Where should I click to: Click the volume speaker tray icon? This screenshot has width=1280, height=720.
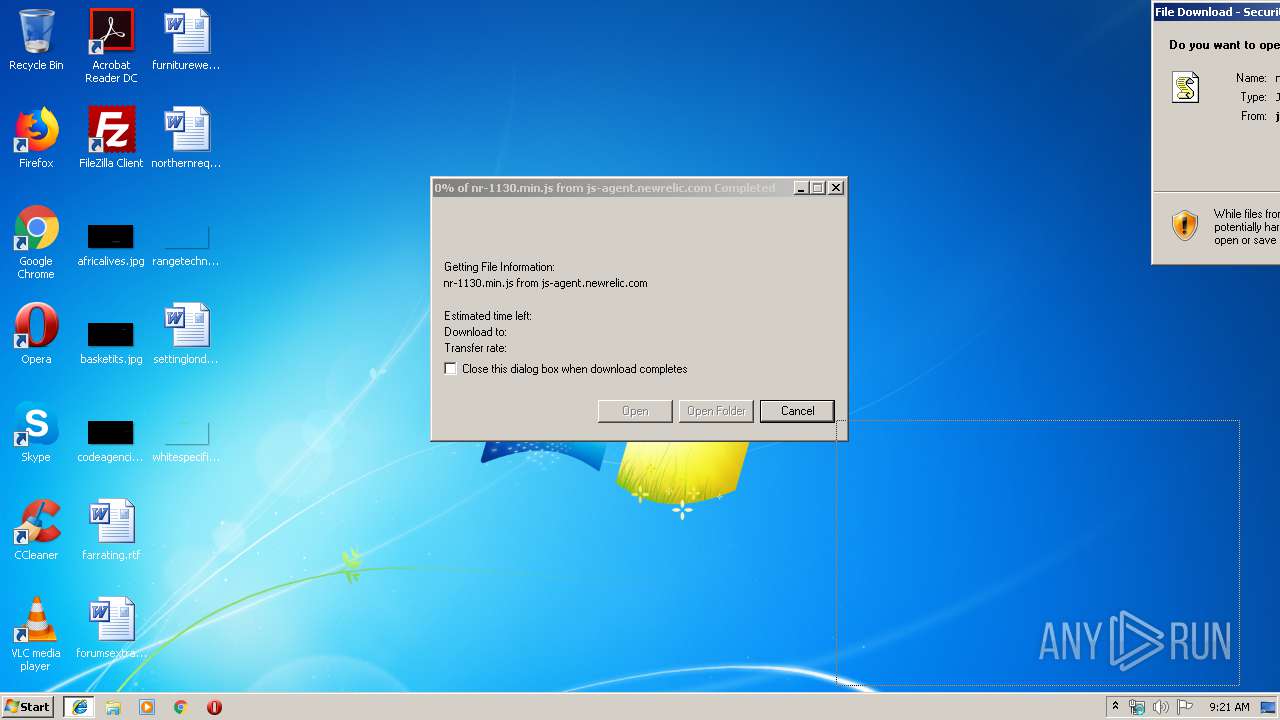pos(1161,707)
